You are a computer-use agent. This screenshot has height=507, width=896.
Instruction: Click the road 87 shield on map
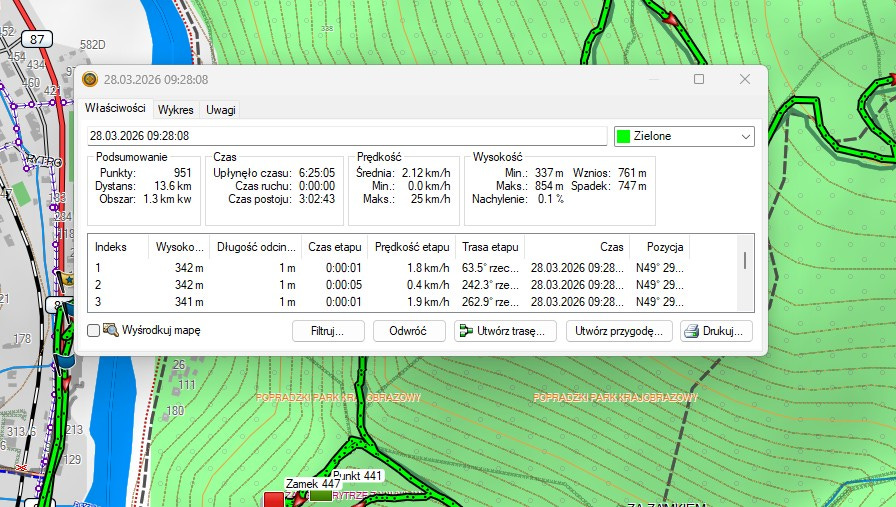coord(38,39)
